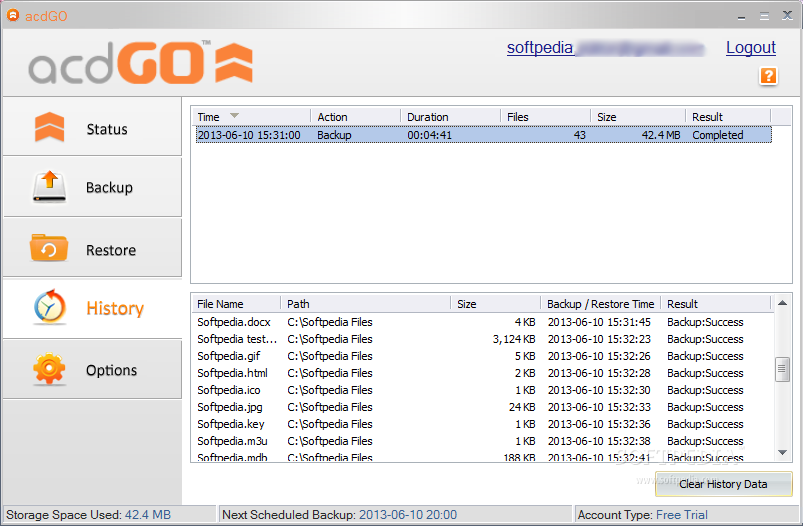Click the Restore folder icon
The width and height of the screenshot is (803, 526).
pos(49,248)
